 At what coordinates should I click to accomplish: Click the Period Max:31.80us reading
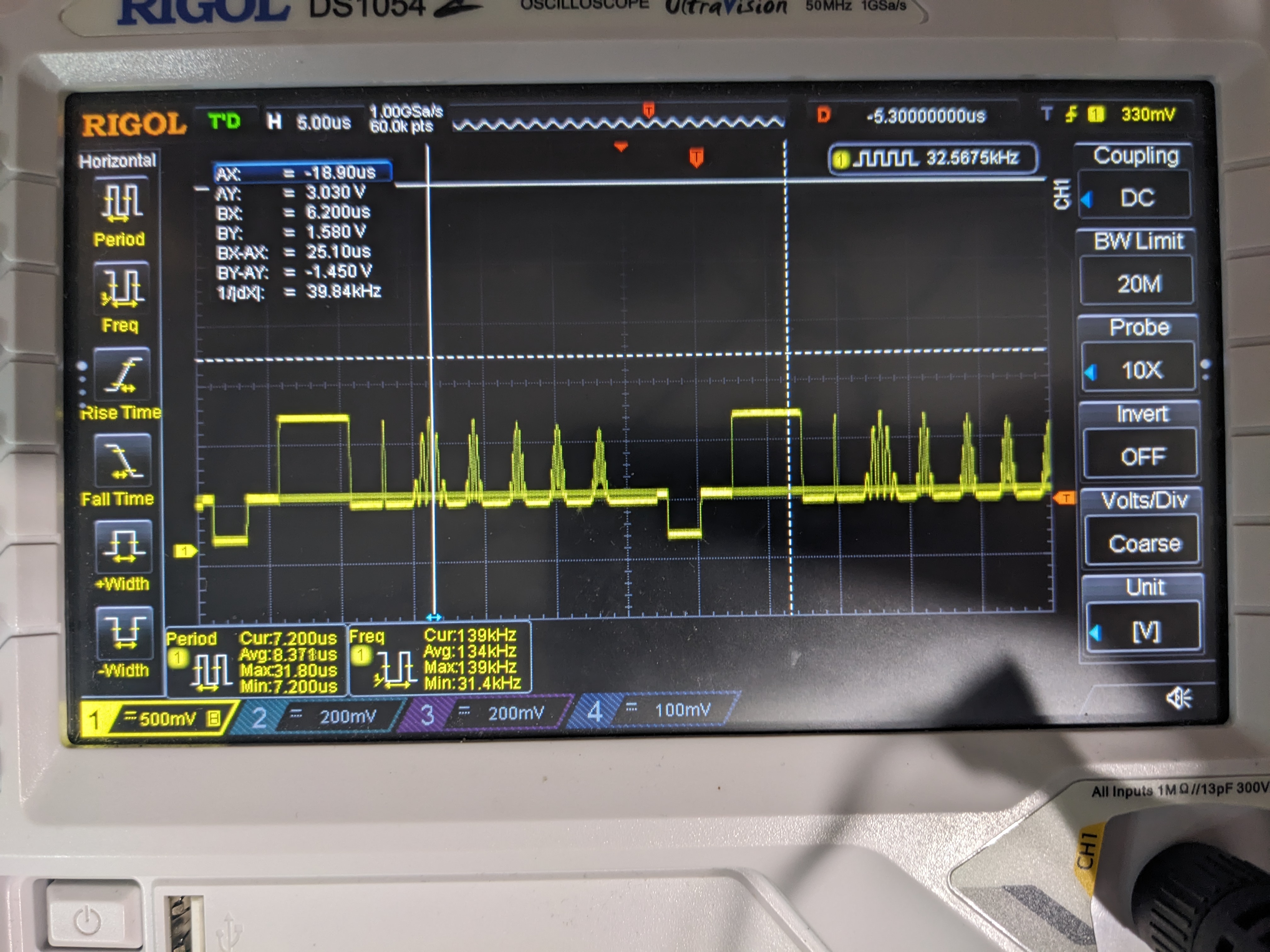[288, 670]
